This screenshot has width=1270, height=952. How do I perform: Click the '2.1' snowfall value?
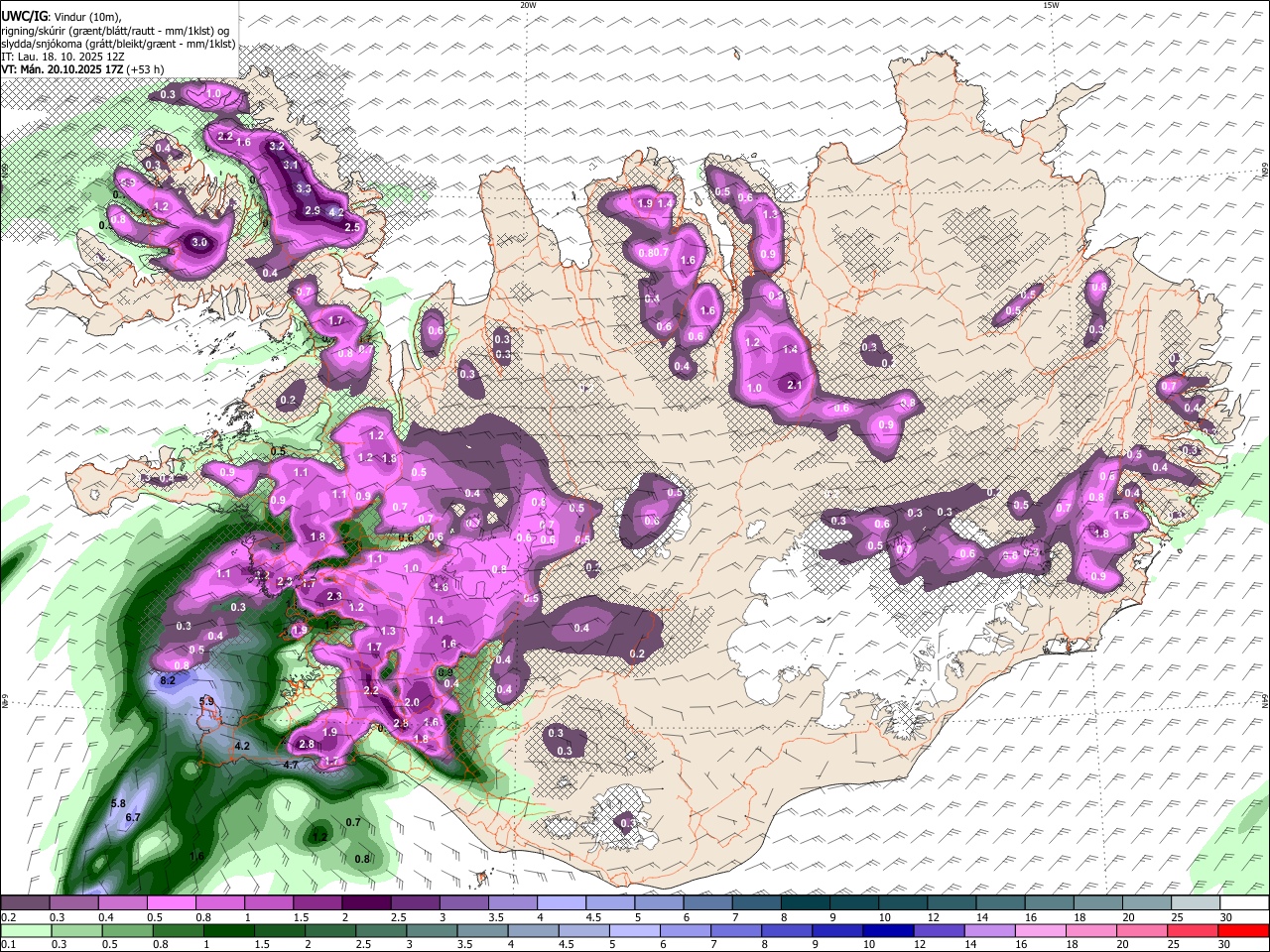794,385
